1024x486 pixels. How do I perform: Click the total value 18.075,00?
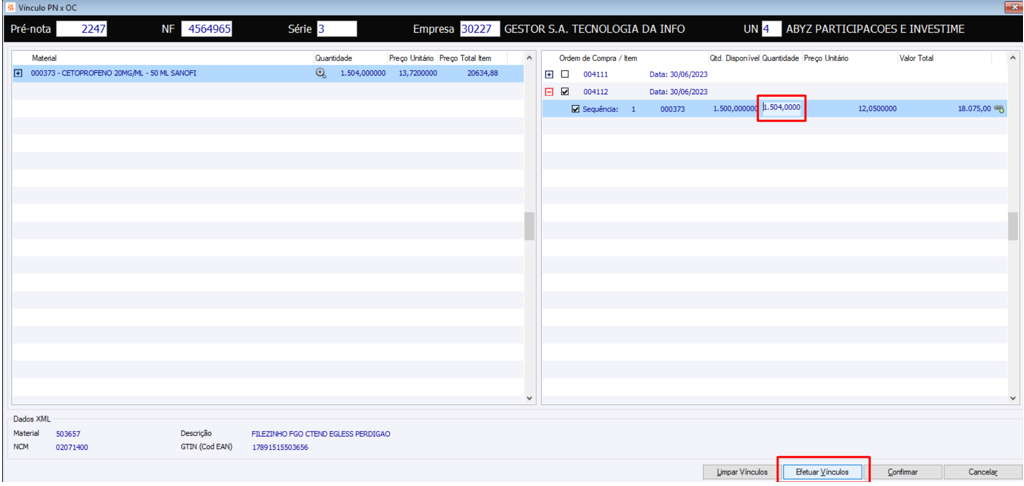[974, 110]
